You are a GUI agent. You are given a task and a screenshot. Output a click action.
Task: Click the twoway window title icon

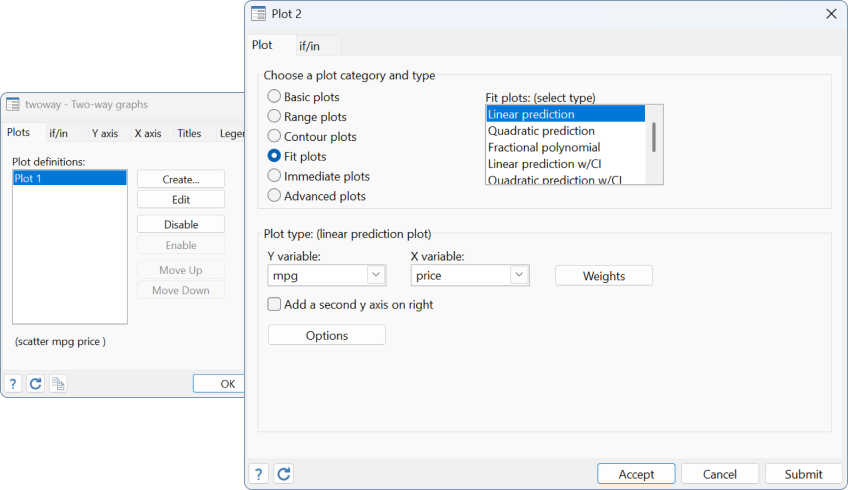click(x=13, y=104)
